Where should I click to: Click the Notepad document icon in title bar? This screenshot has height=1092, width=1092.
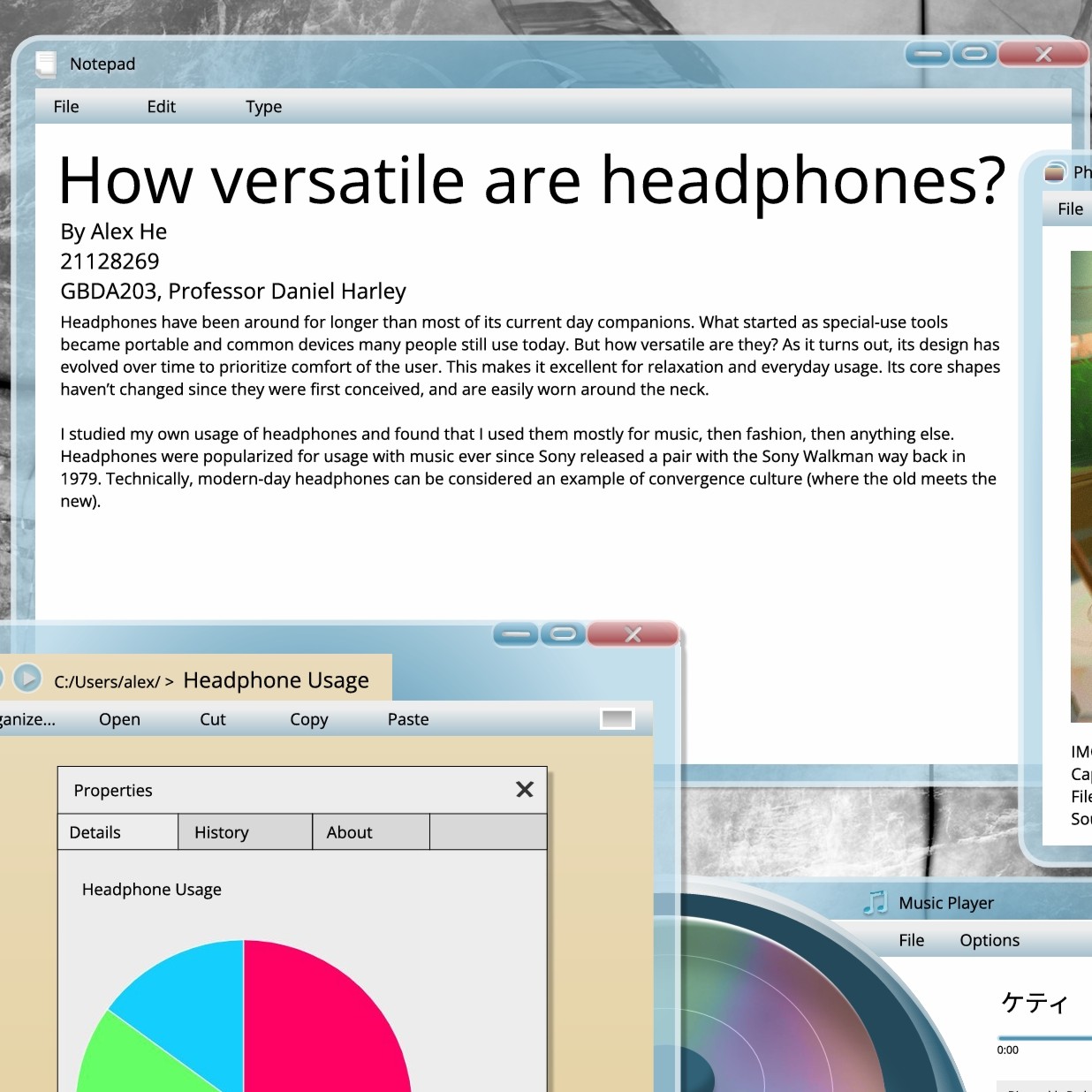(45, 64)
